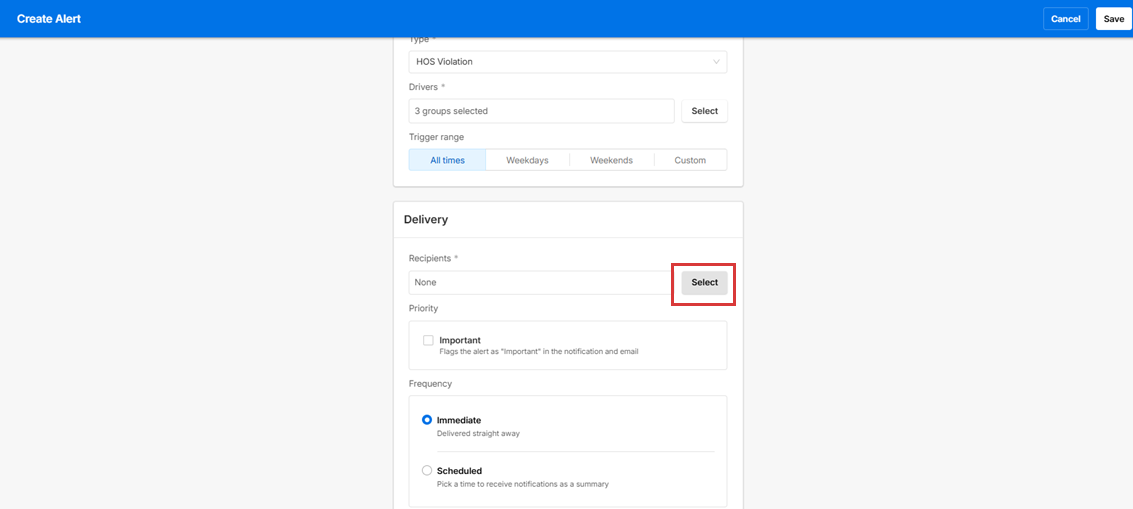1133x509 pixels.
Task: Click the chevron arrow in Type field
Action: coord(716,62)
